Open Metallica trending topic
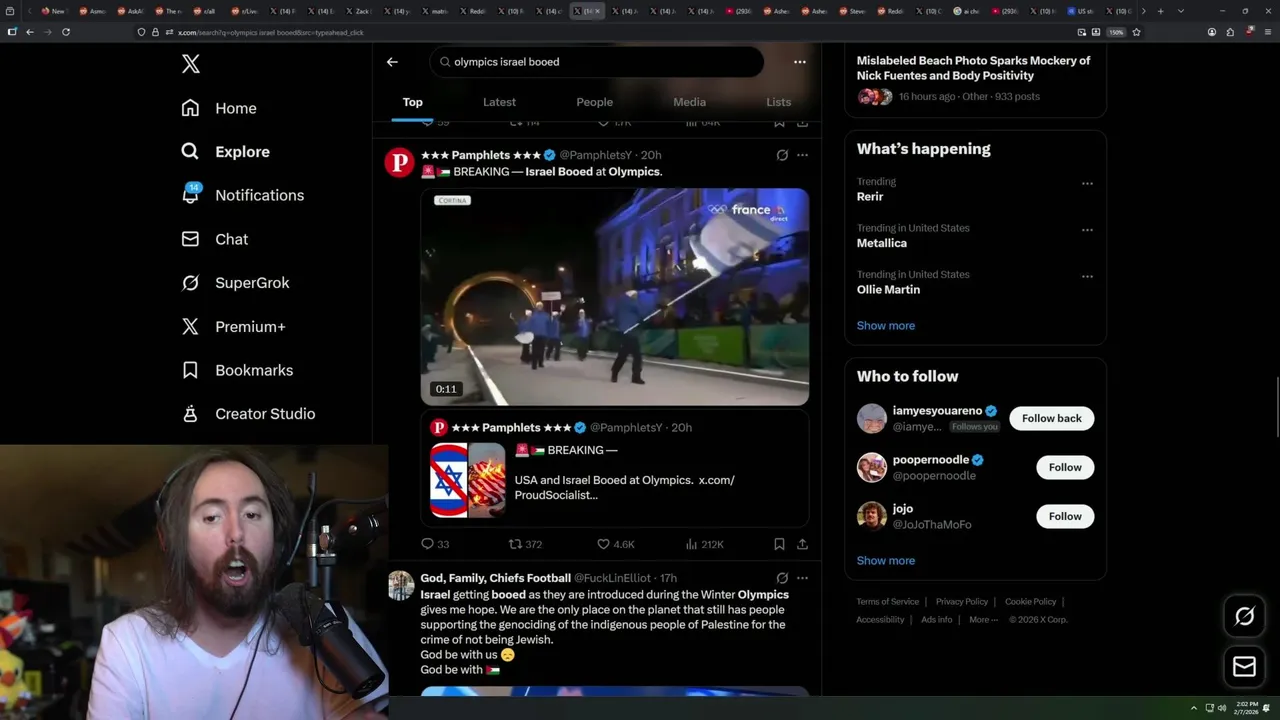This screenshot has height=720, width=1280. click(x=881, y=243)
